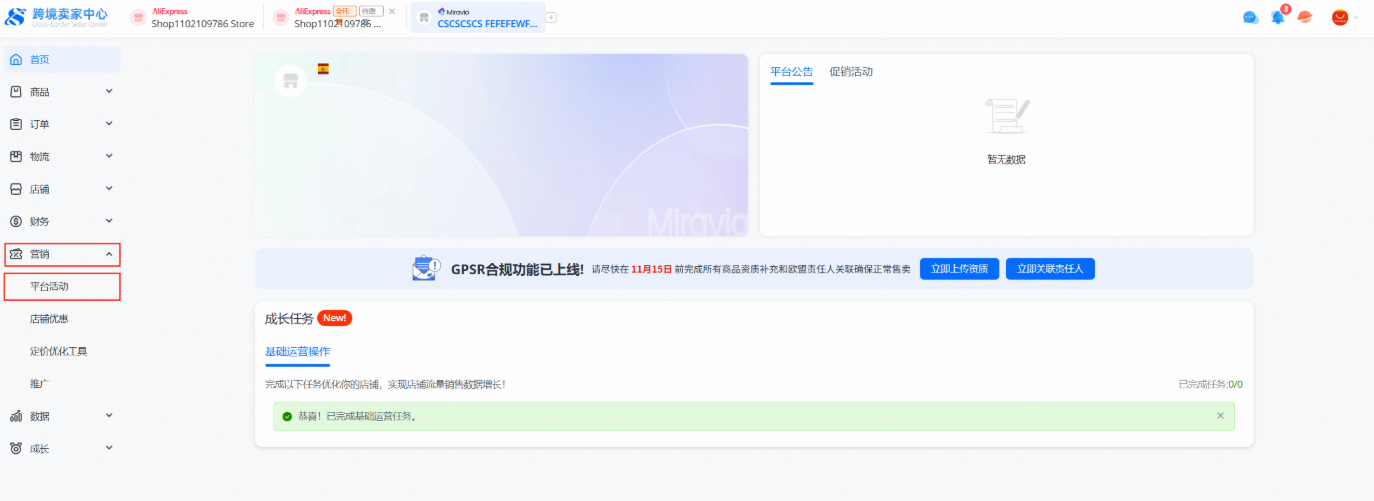
Task: Open the 数据 sidebar menu
Action: click(x=62, y=416)
